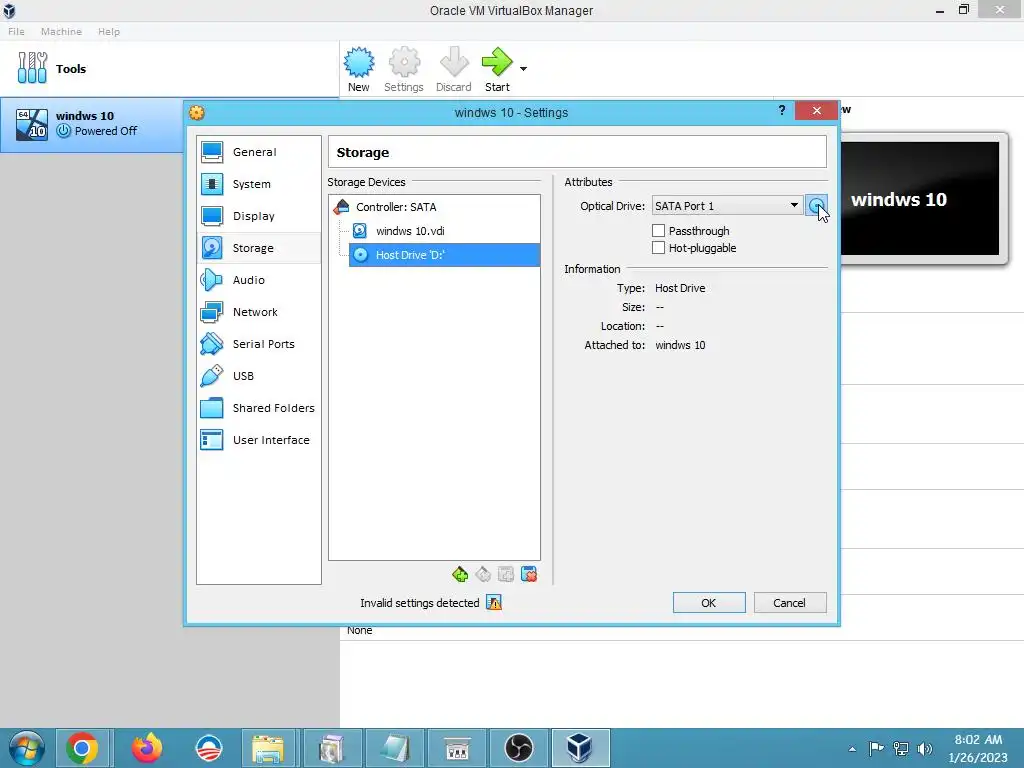This screenshot has height=768, width=1024.
Task: Open the System settings category
Action: coord(259,184)
